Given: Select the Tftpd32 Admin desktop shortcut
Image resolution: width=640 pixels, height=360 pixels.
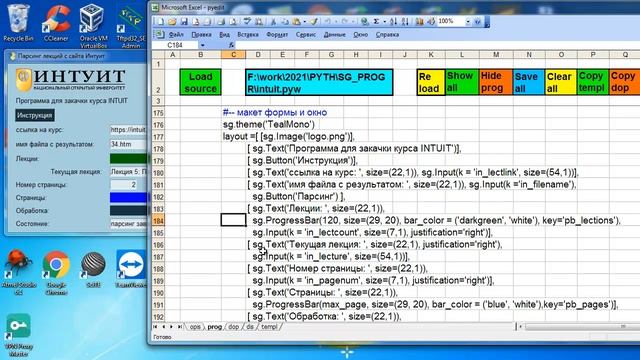Looking at the screenshot, I should (x=131, y=27).
